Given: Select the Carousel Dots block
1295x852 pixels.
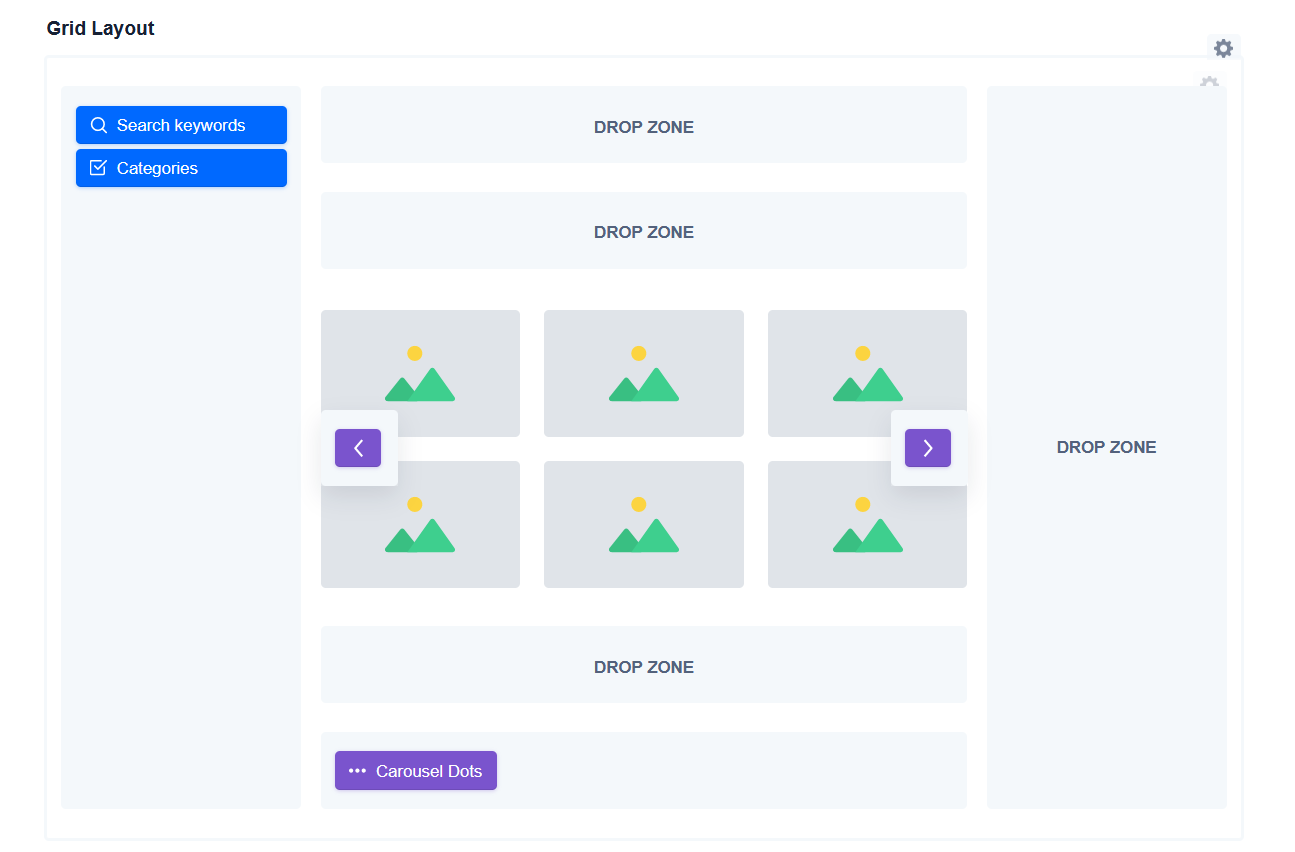Looking at the screenshot, I should 416,771.
